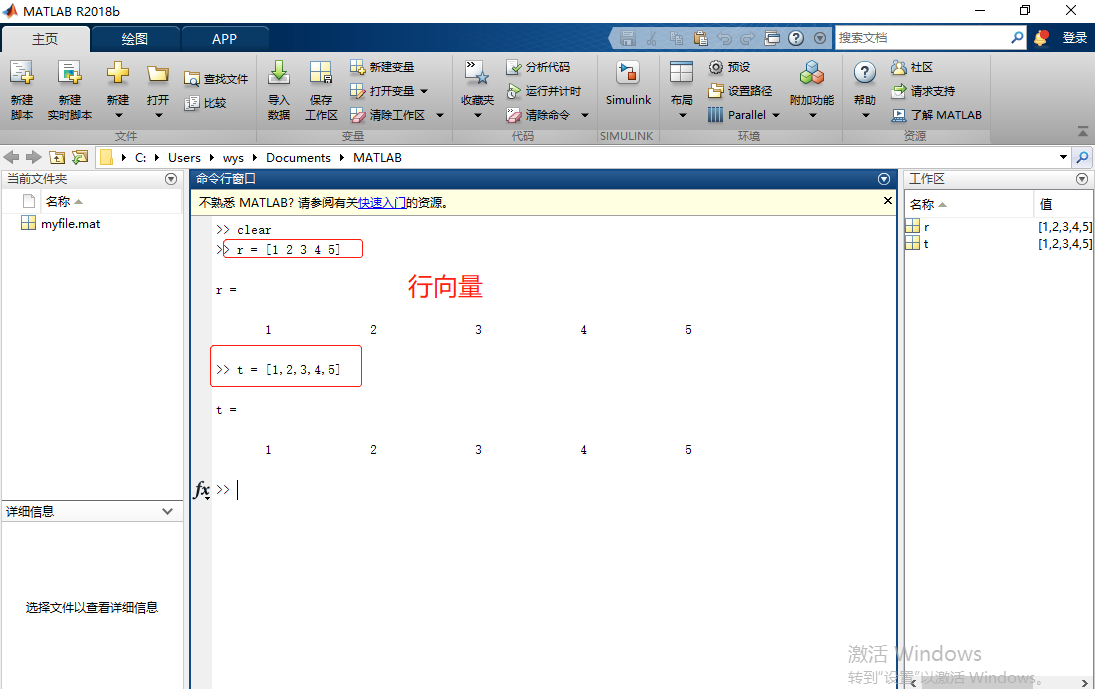
Task: Save workspace with 保存工作区
Action: click(321, 90)
